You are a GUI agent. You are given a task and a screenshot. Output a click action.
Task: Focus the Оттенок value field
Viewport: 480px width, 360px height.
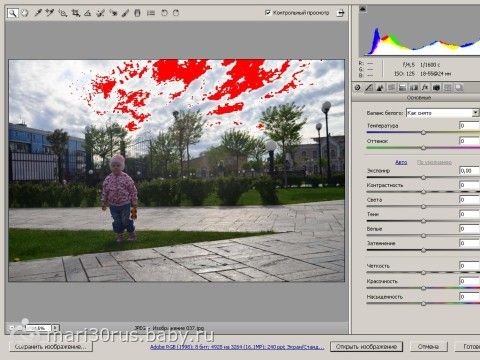[x=469, y=141]
